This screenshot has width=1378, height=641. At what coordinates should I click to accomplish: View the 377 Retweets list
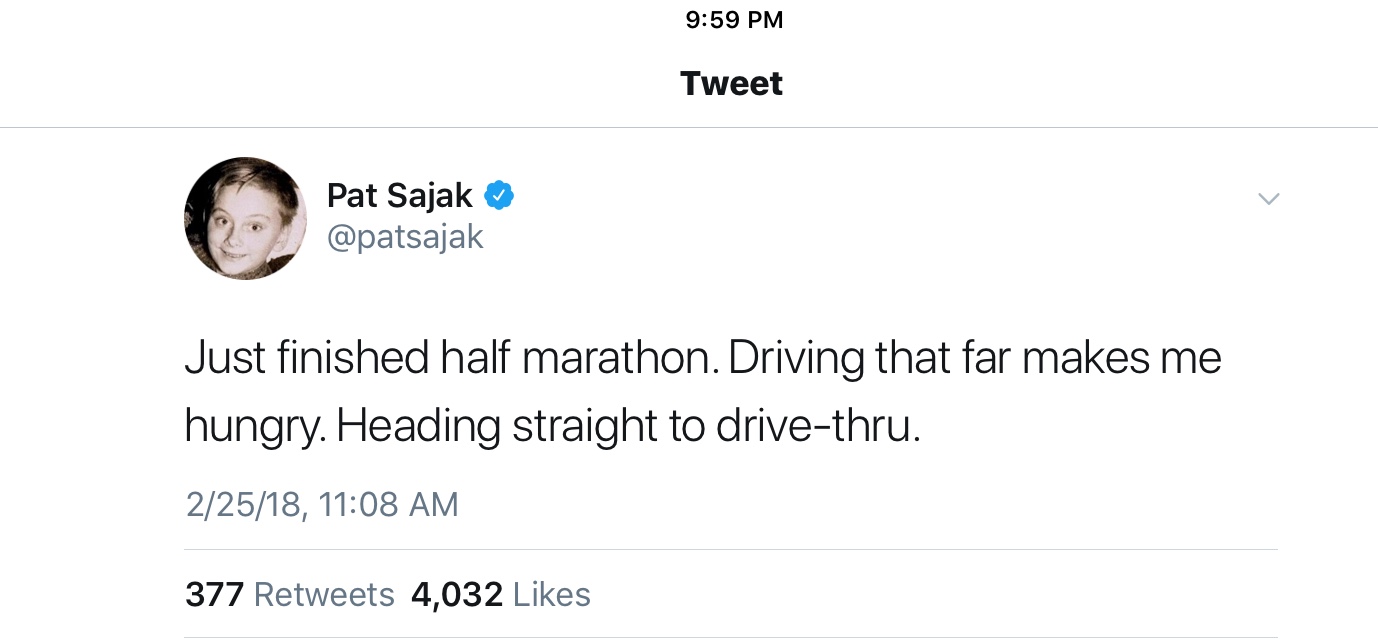pos(289,595)
